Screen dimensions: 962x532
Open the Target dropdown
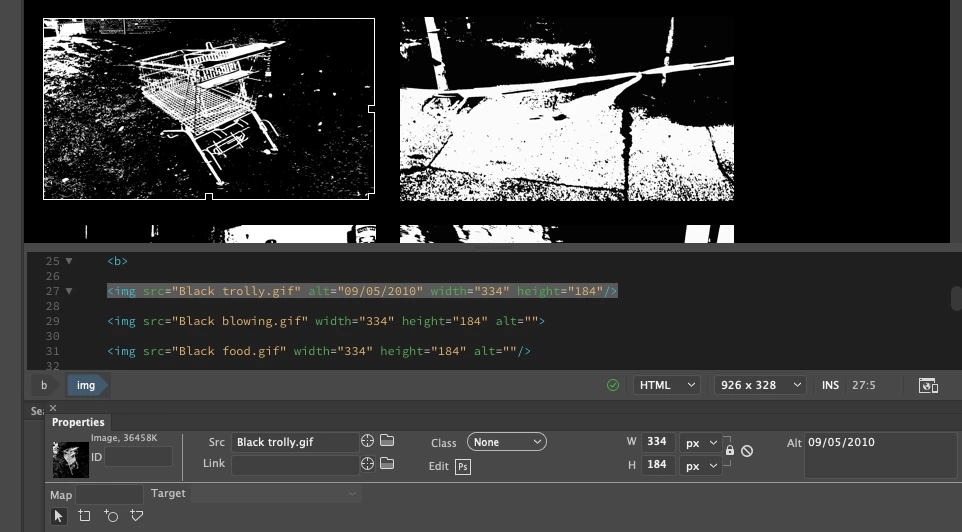pyautogui.click(x=276, y=493)
